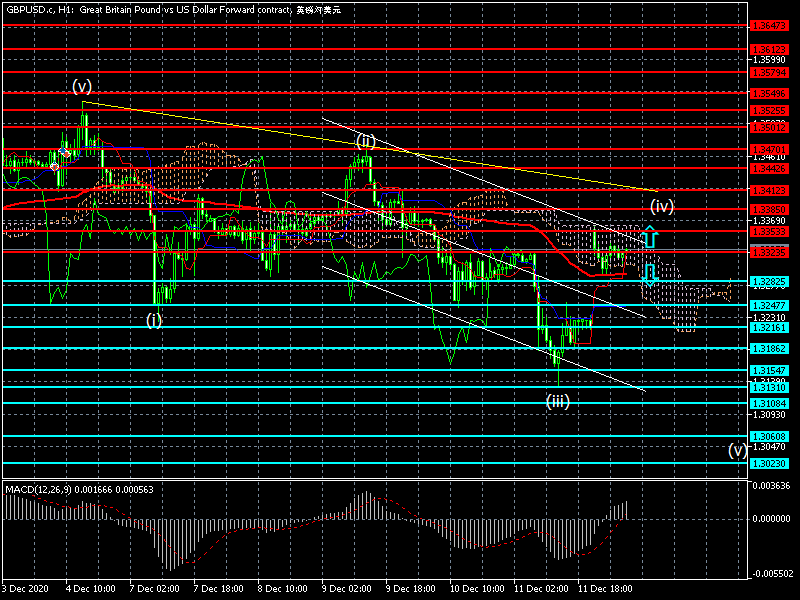Viewport: 800px width, 600px height.
Task: Click the 9 Dec 18:00 time label
Action: [x=411, y=588]
